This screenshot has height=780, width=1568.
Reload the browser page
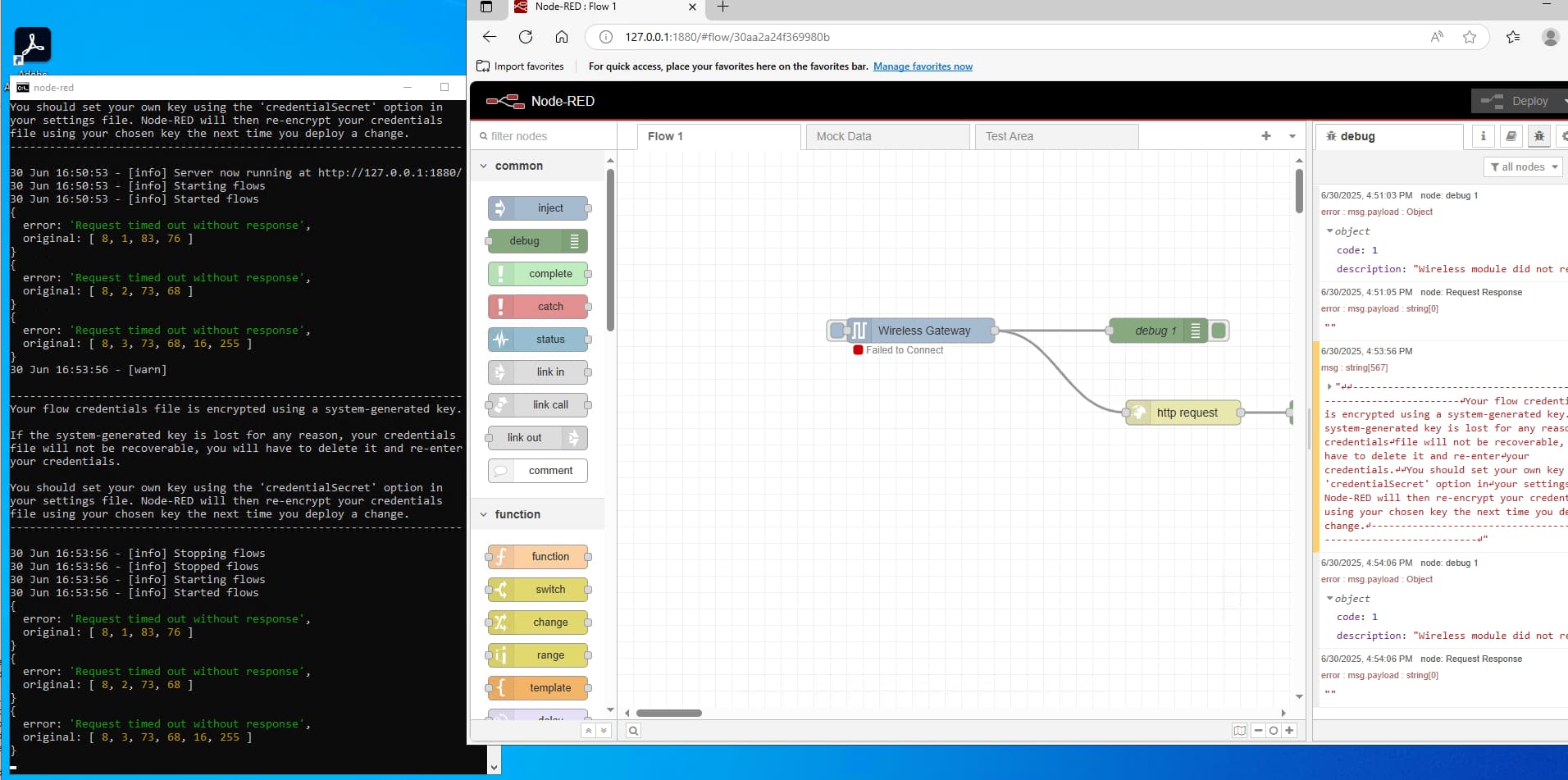click(x=526, y=37)
